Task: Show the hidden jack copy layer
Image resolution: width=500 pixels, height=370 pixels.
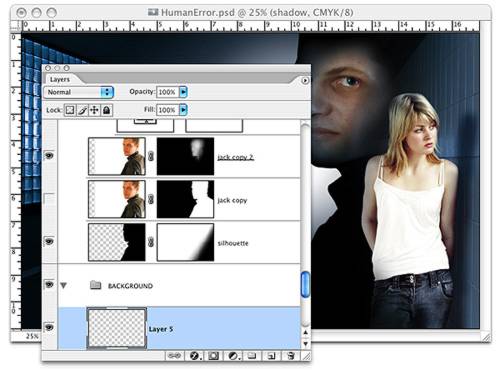Action: coord(49,199)
